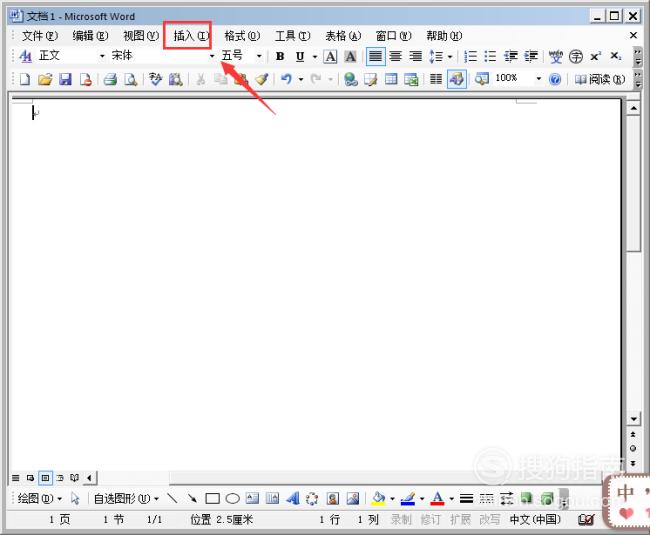Increase the paragraph indent

click(x=531, y=56)
